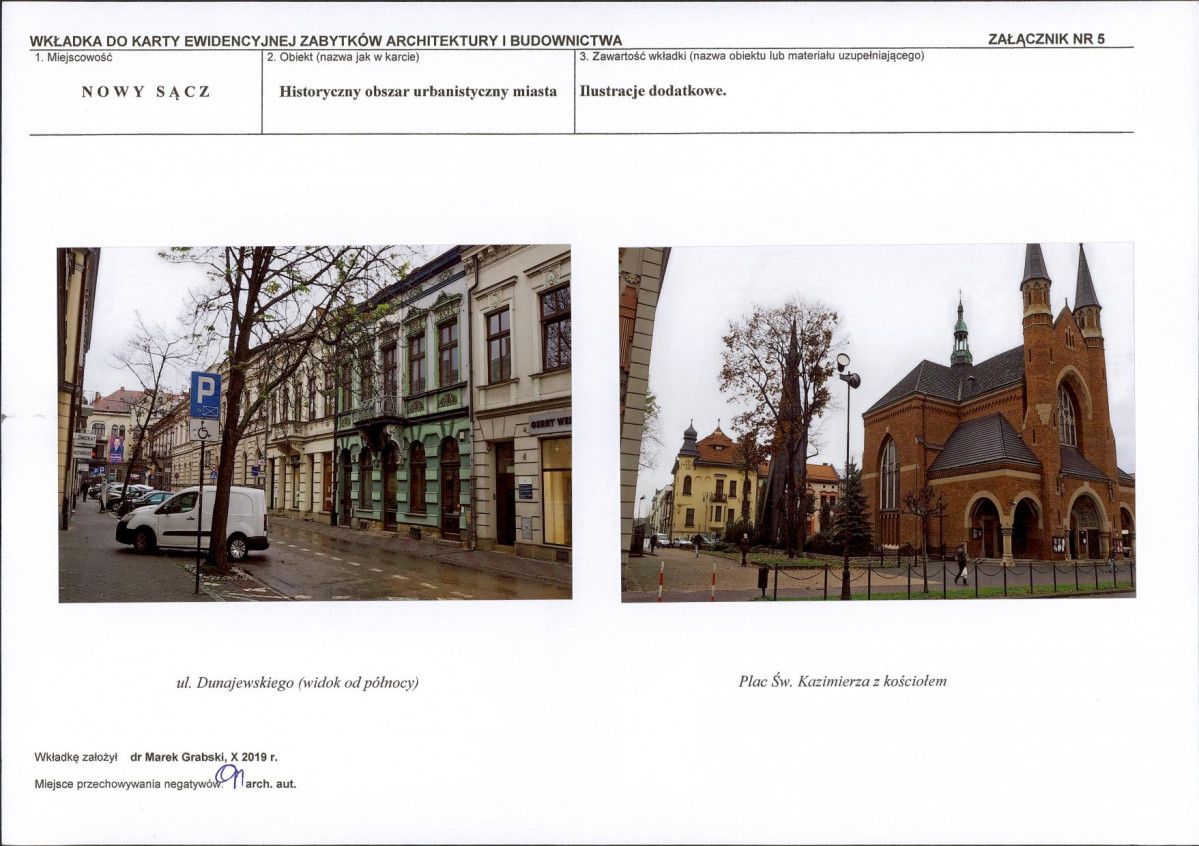Click the blue parking sign in left photo

206,395
